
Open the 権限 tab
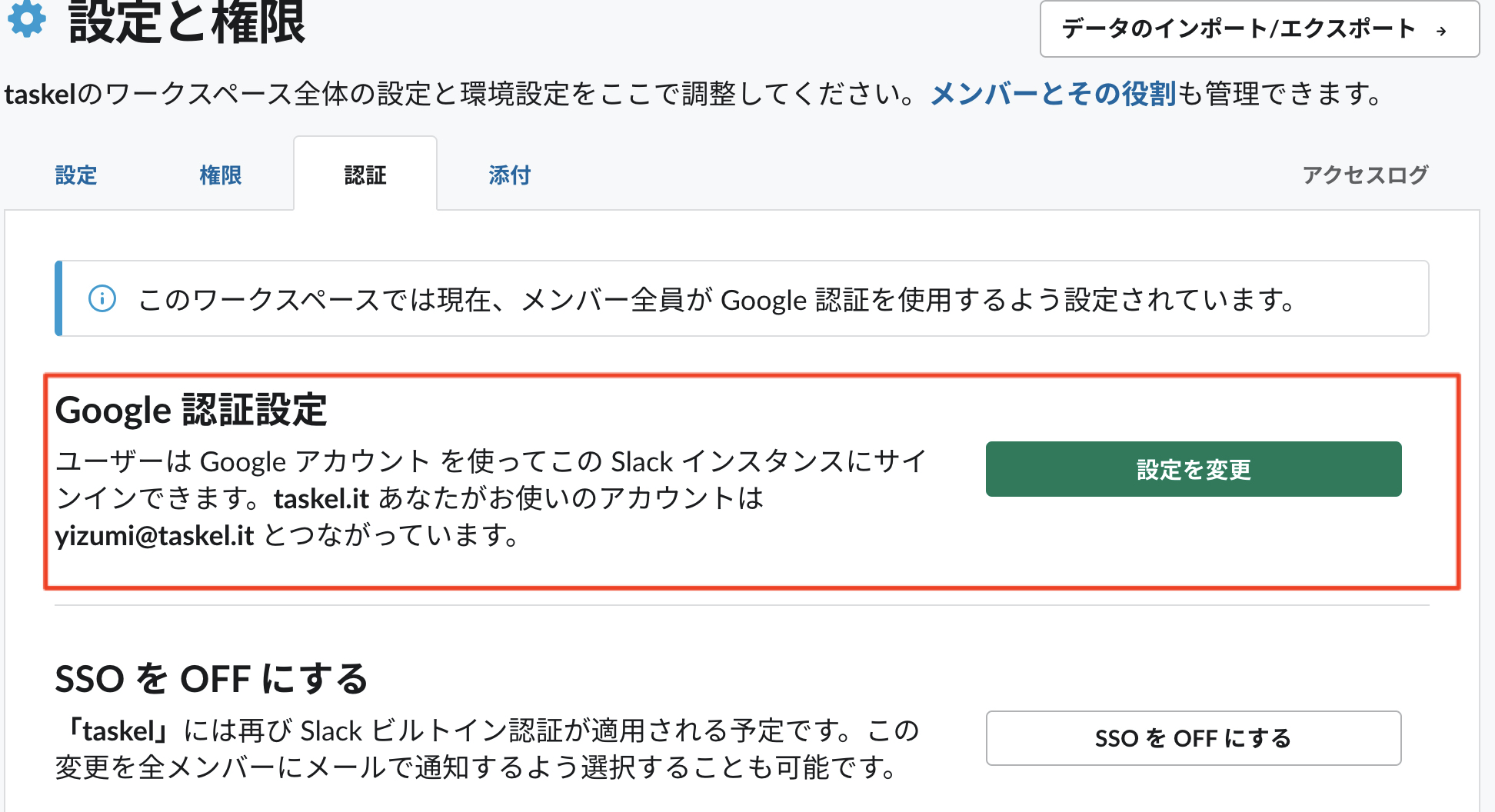[221, 175]
